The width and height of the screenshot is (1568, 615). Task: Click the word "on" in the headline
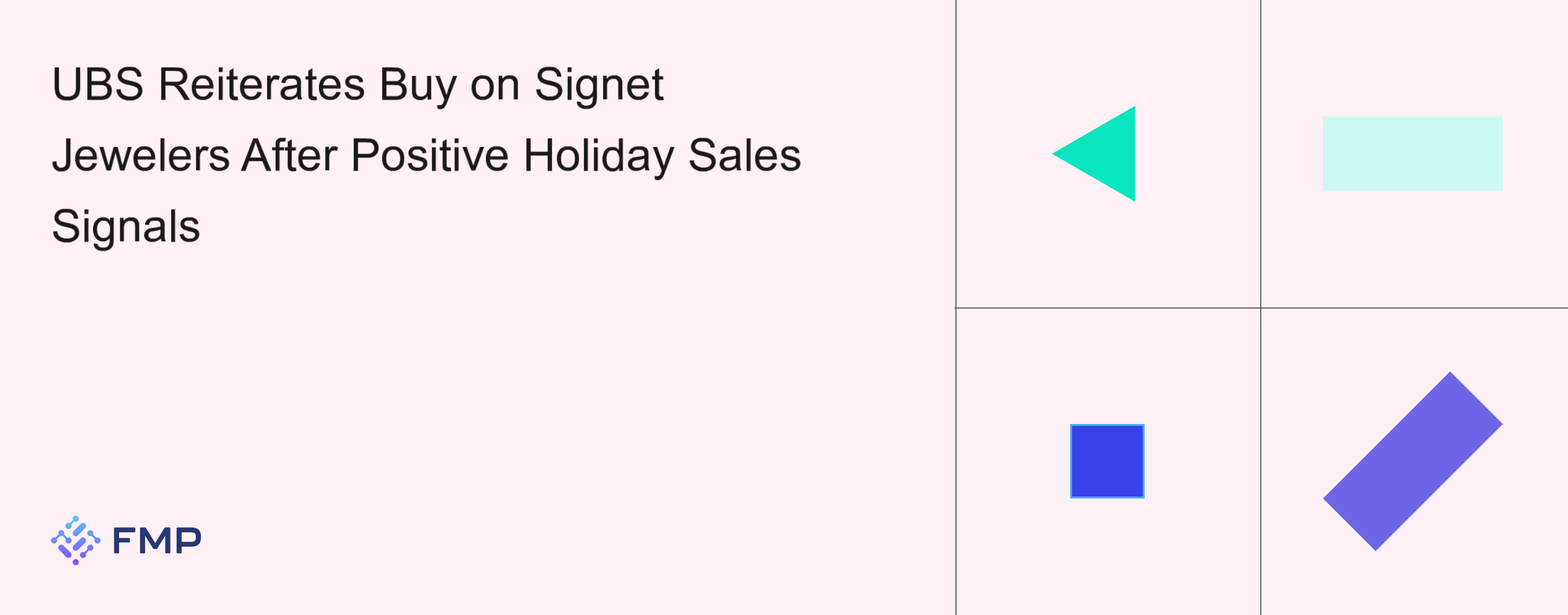[x=494, y=85]
